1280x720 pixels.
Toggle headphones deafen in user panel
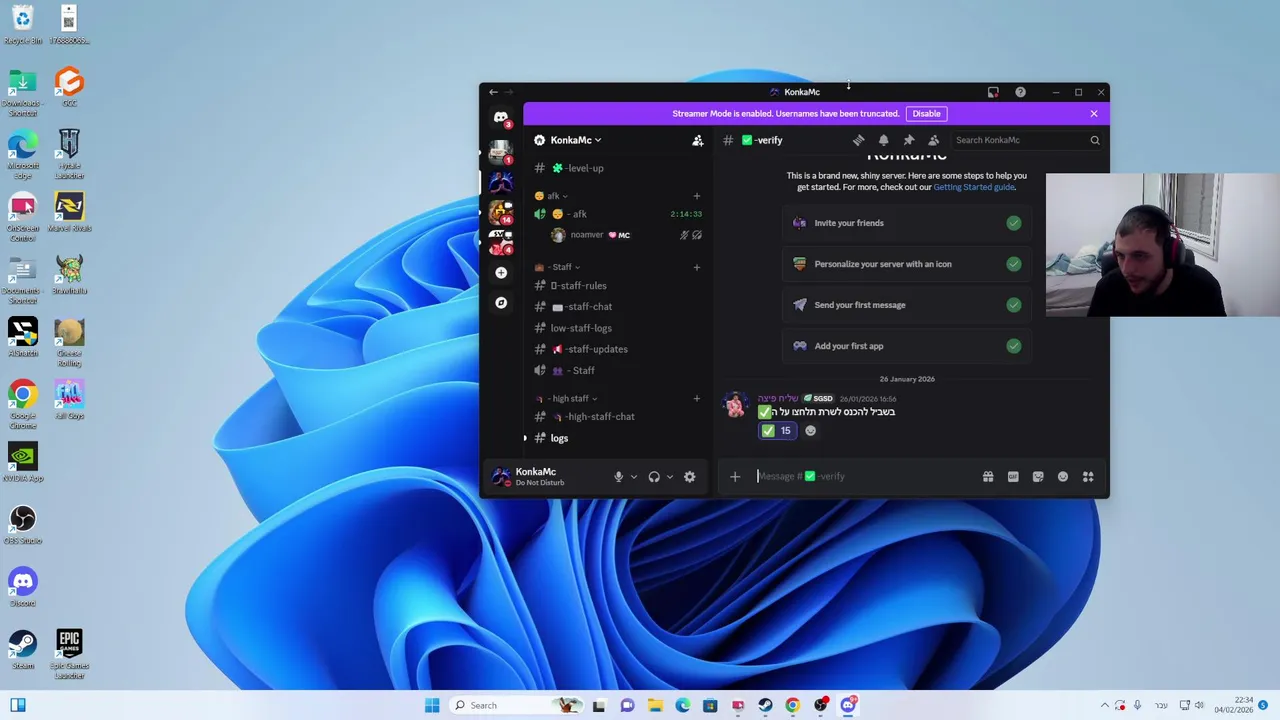(x=654, y=477)
